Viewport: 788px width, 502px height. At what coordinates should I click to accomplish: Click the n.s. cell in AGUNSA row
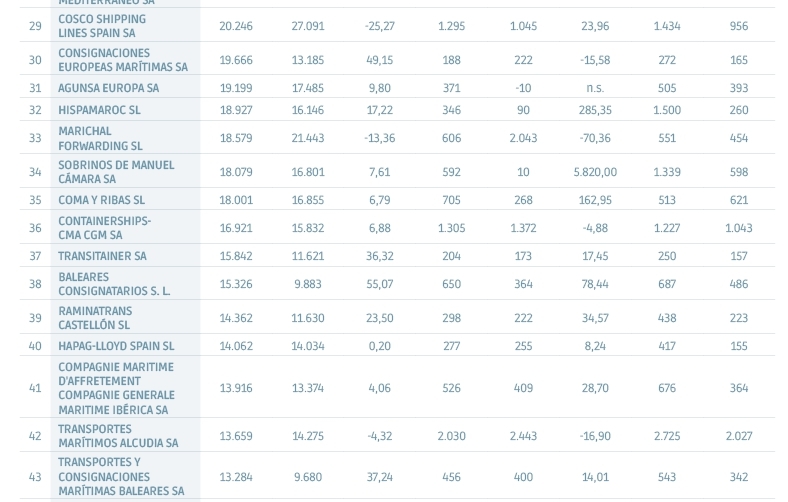[595, 88]
